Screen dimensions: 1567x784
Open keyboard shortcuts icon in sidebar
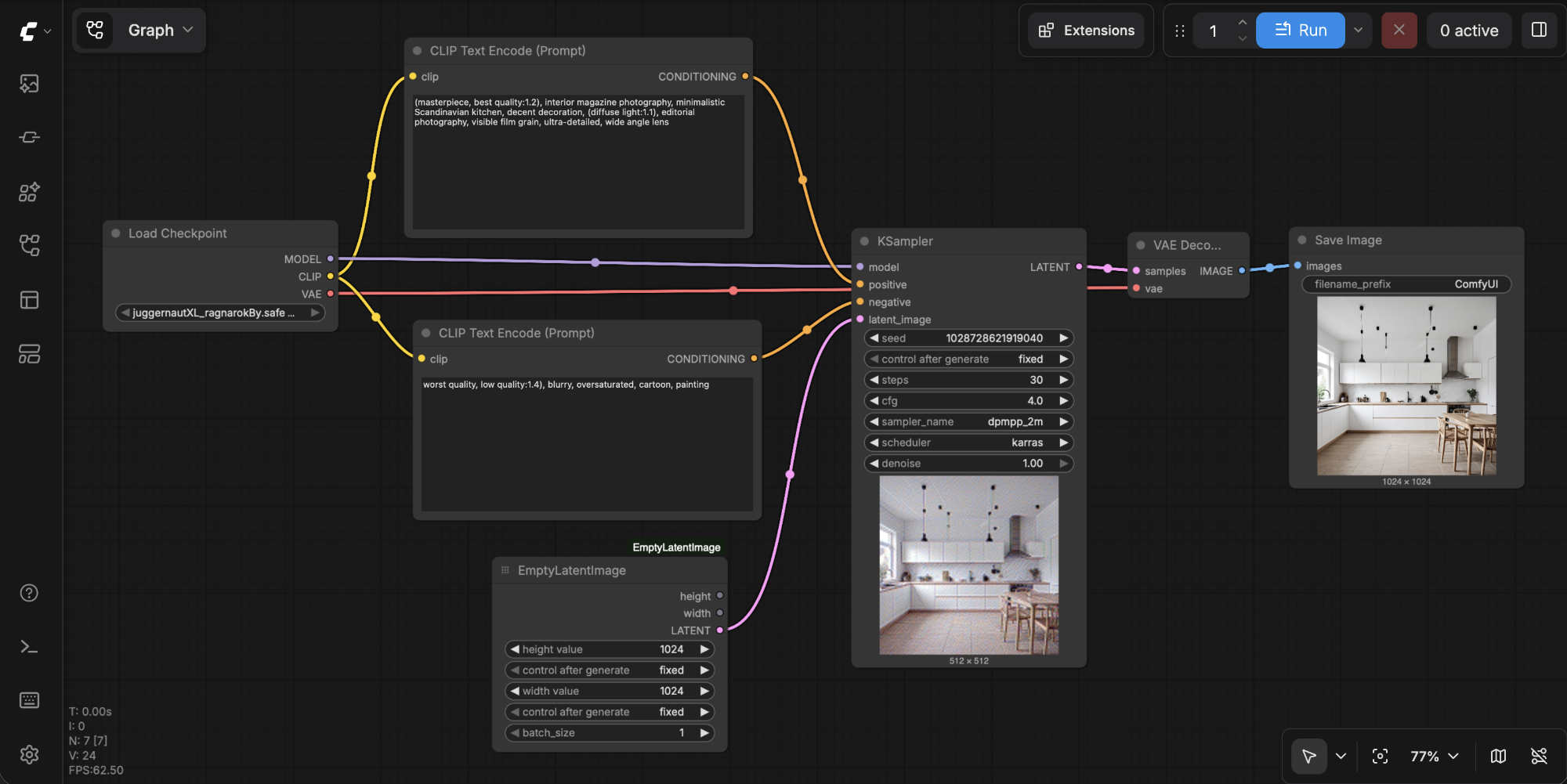(x=29, y=700)
